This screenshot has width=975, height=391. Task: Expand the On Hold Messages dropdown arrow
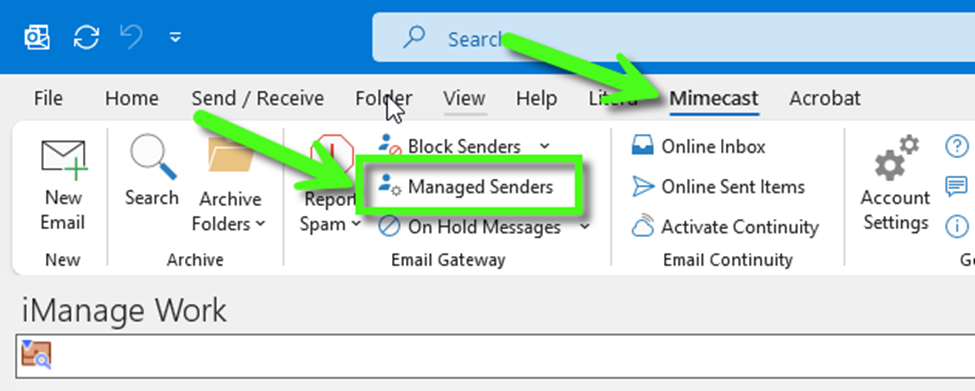585,227
